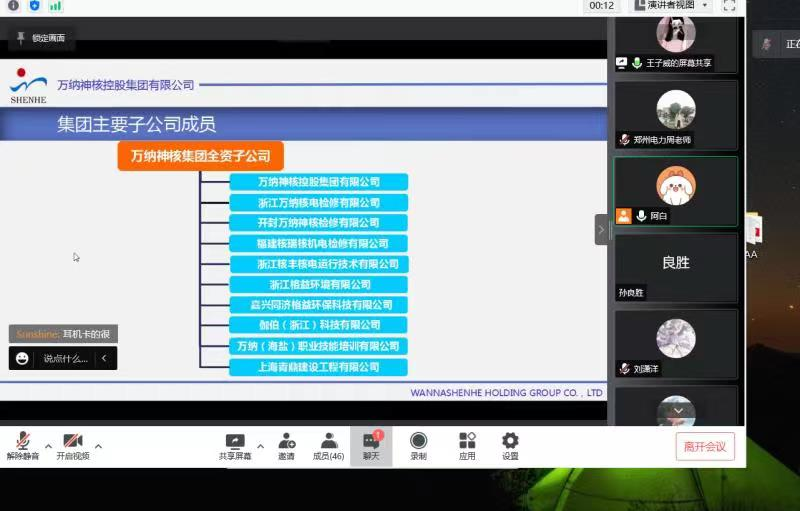This screenshot has width=800, height=511.
Task: Click the 说点什么... chat input field
Action: point(66,359)
